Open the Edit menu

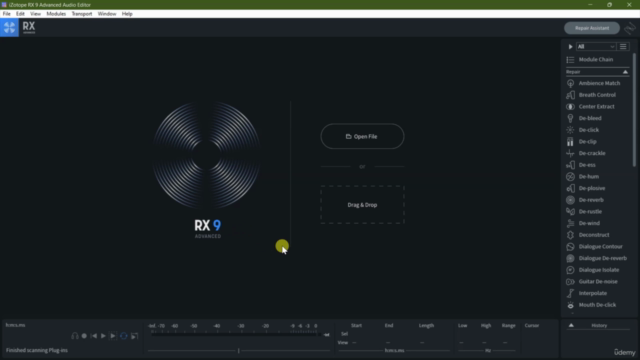(20, 13)
